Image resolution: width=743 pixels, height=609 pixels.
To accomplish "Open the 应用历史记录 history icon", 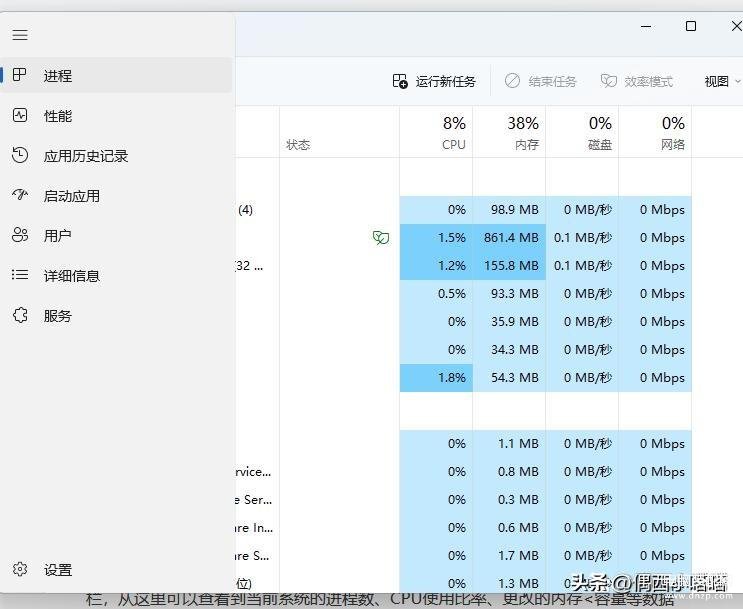I will [x=20, y=155].
